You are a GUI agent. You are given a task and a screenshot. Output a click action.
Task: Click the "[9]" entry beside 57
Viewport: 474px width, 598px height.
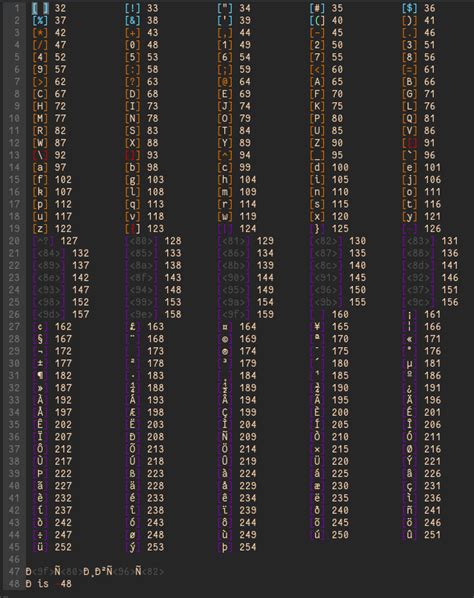(x=40, y=69)
